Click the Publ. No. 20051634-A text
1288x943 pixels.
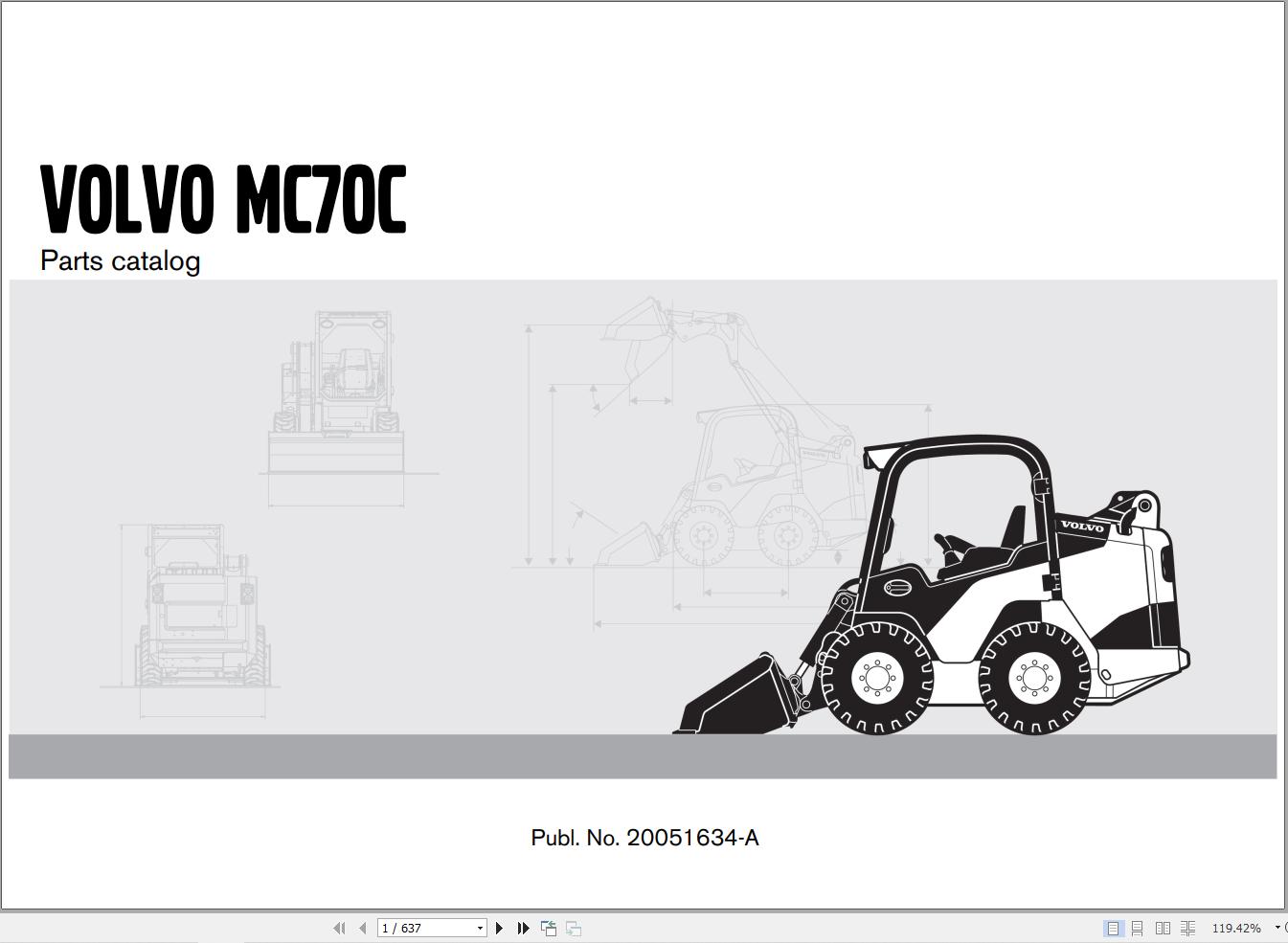click(644, 837)
